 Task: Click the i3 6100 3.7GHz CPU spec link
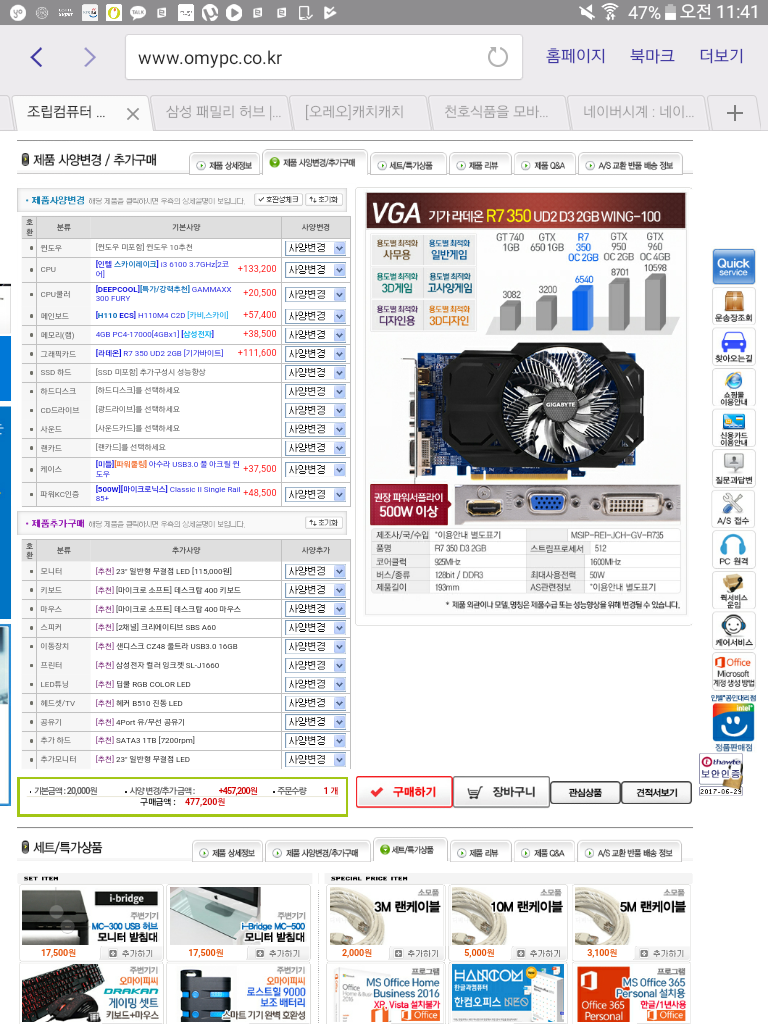click(162, 268)
